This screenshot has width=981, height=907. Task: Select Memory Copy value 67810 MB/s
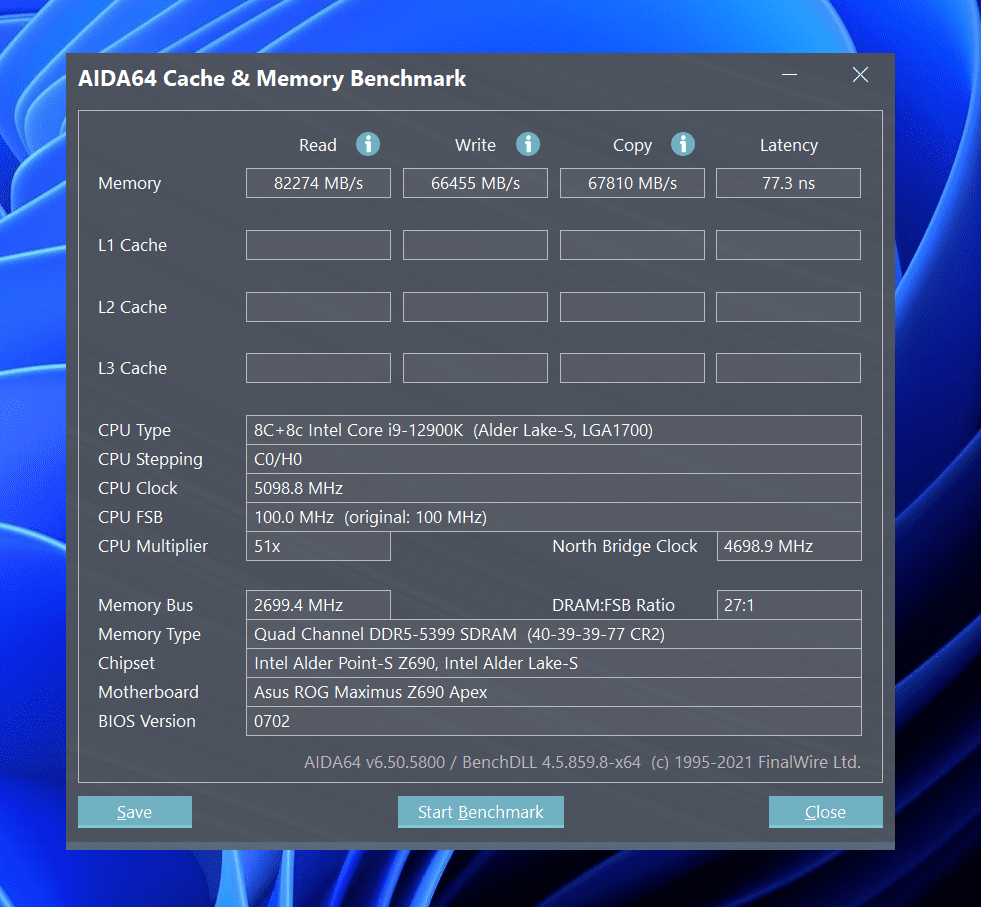tap(632, 183)
